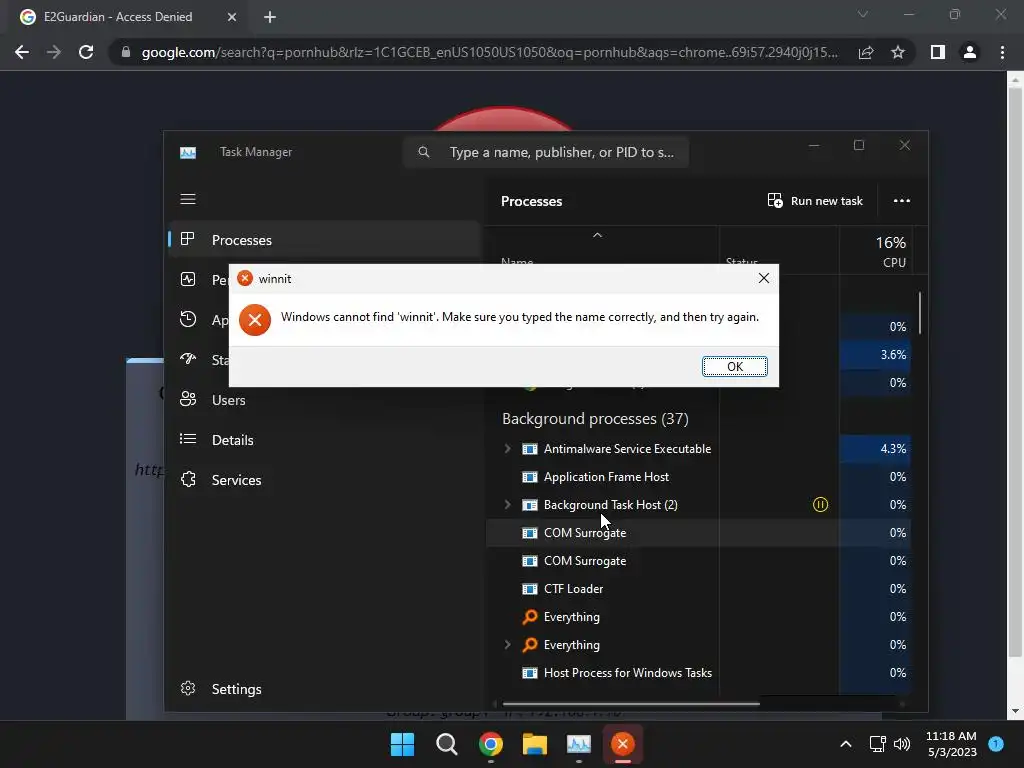Click the search magnifier icon in Task Manager
This screenshot has width=1024, height=768.
coord(424,152)
